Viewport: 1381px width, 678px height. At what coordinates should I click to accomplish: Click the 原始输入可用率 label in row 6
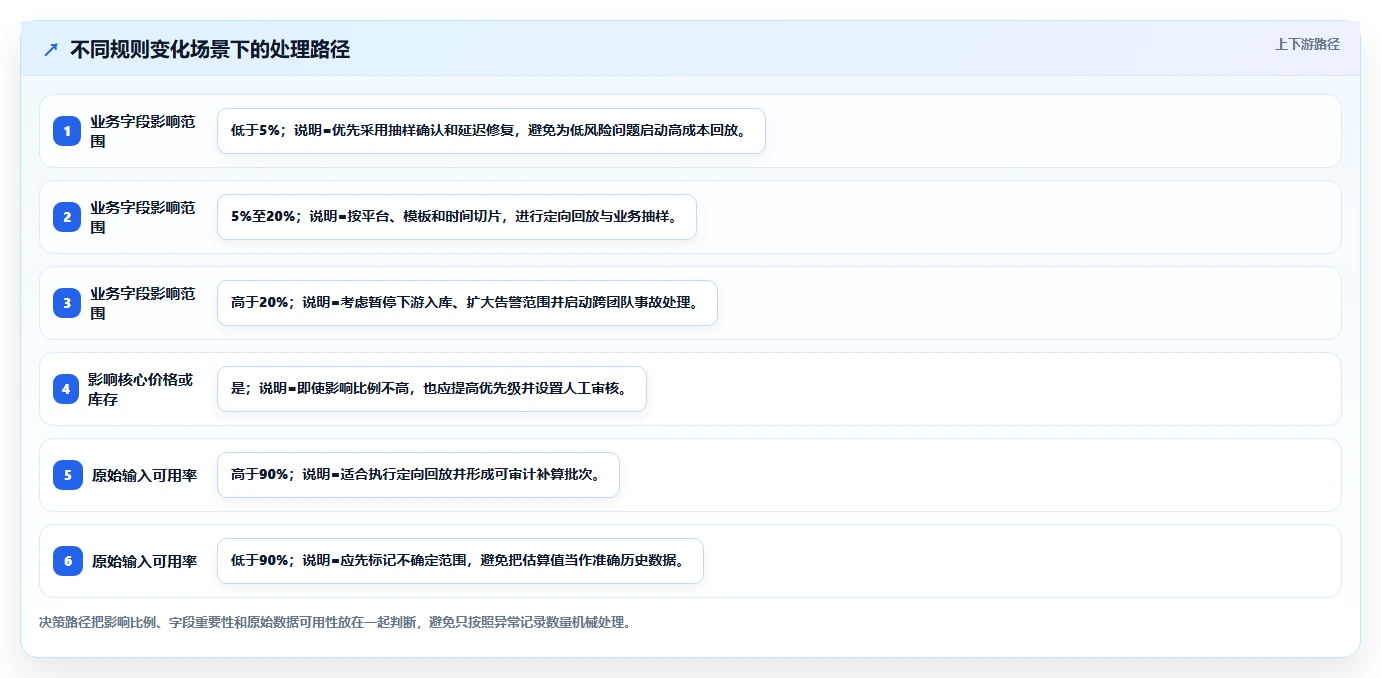[x=144, y=561]
